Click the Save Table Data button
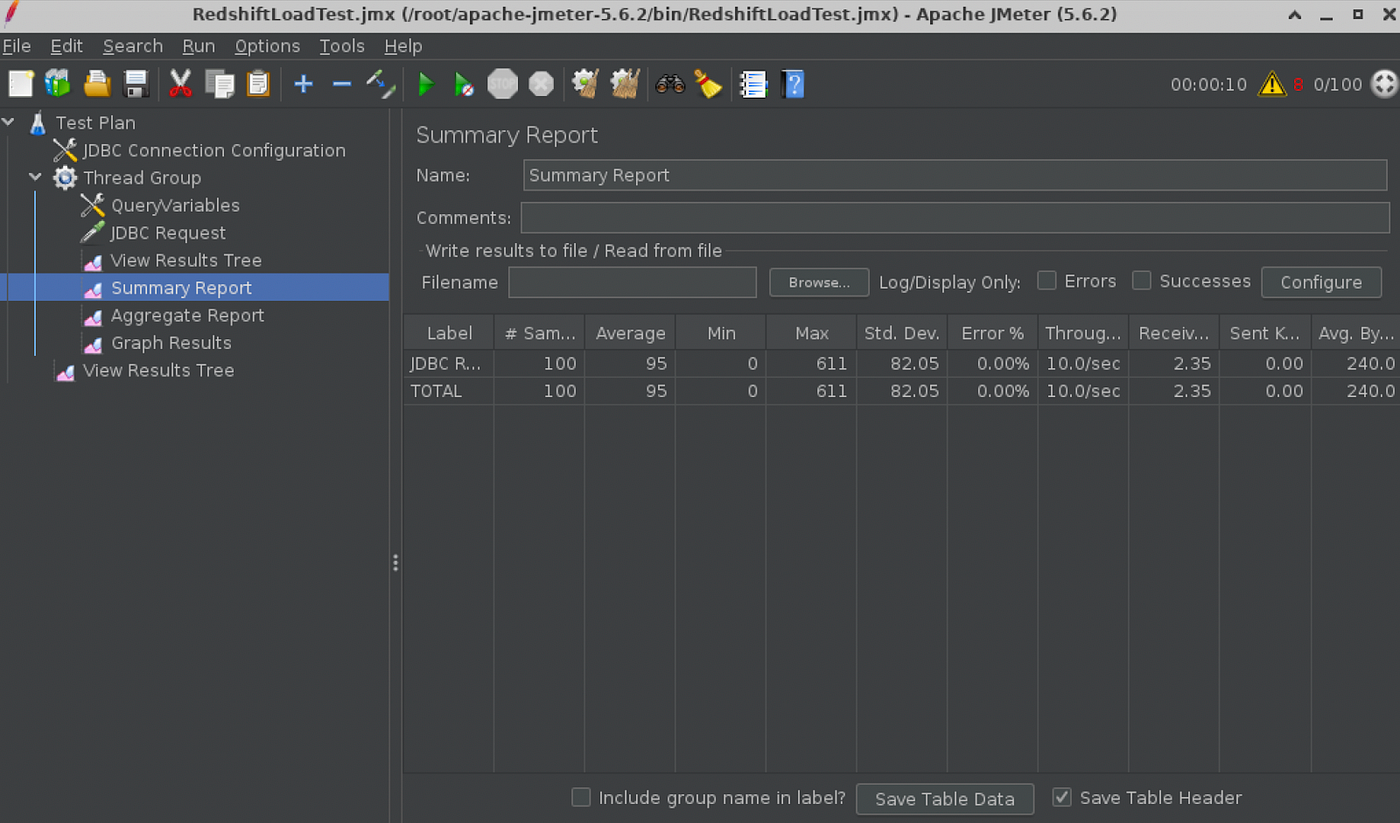Image resolution: width=1400 pixels, height=823 pixels. (x=945, y=798)
